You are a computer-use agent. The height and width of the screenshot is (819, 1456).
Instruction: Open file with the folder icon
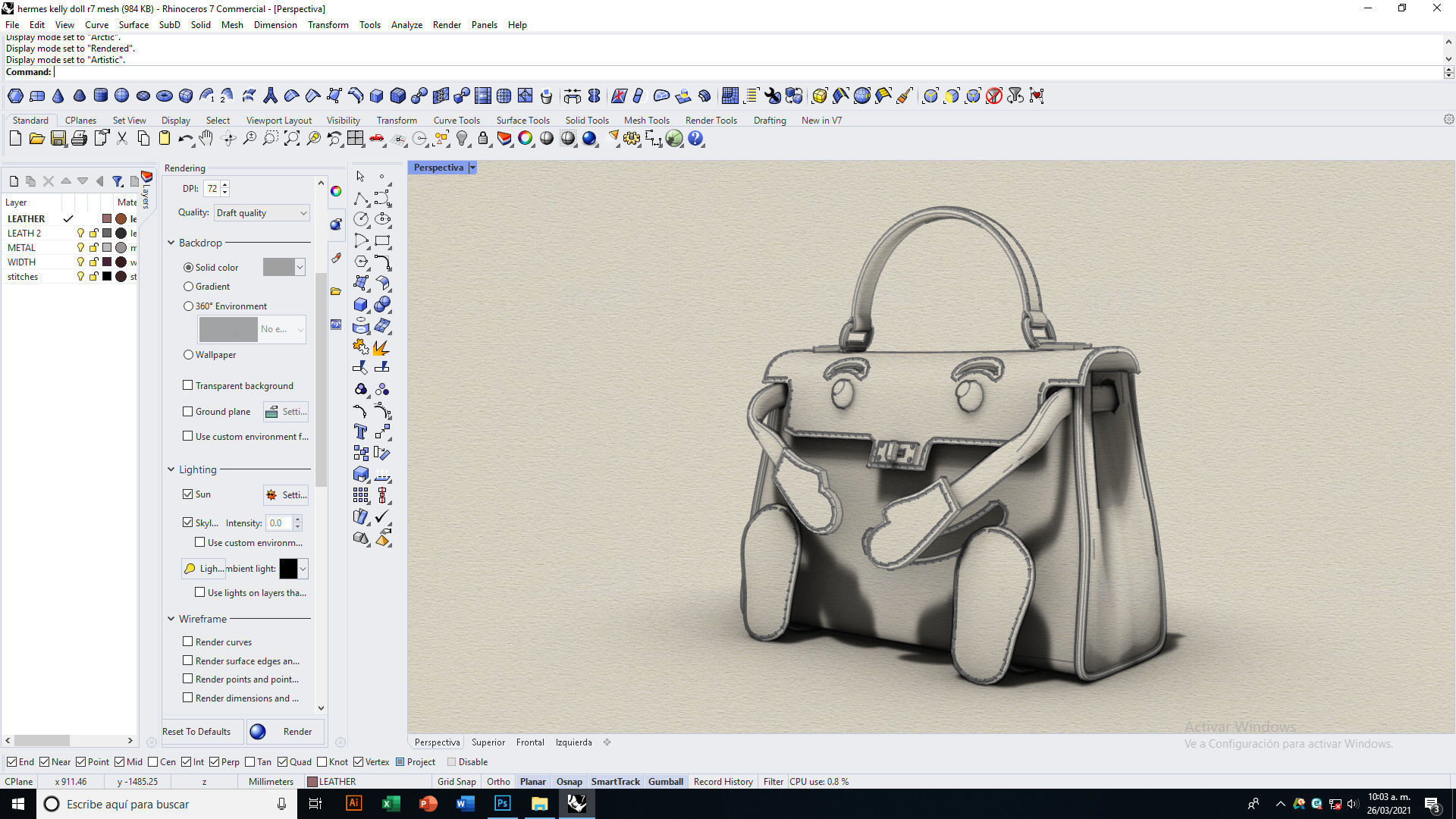pyautogui.click(x=36, y=139)
